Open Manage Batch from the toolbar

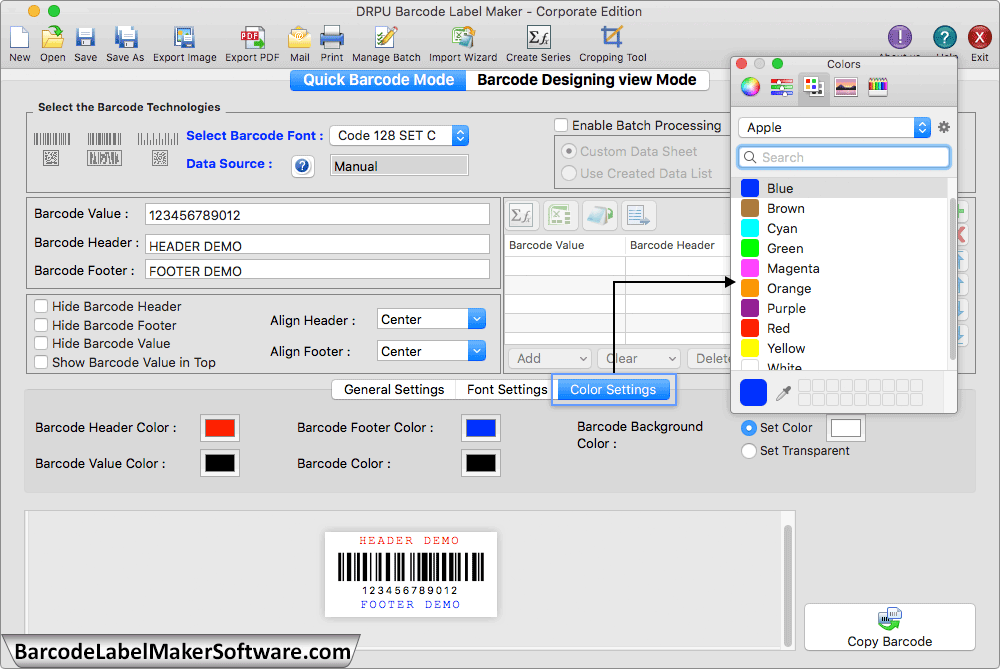(x=386, y=38)
